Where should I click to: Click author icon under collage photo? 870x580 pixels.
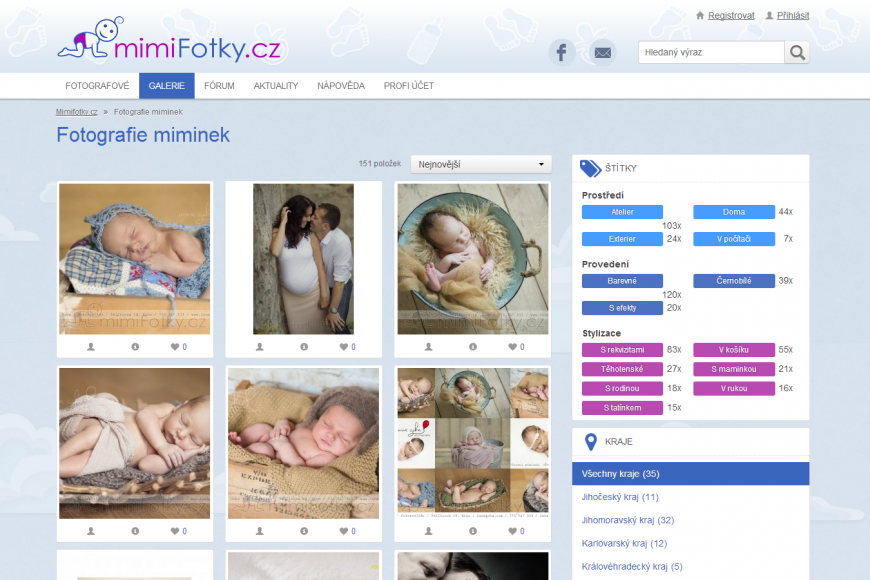428,531
